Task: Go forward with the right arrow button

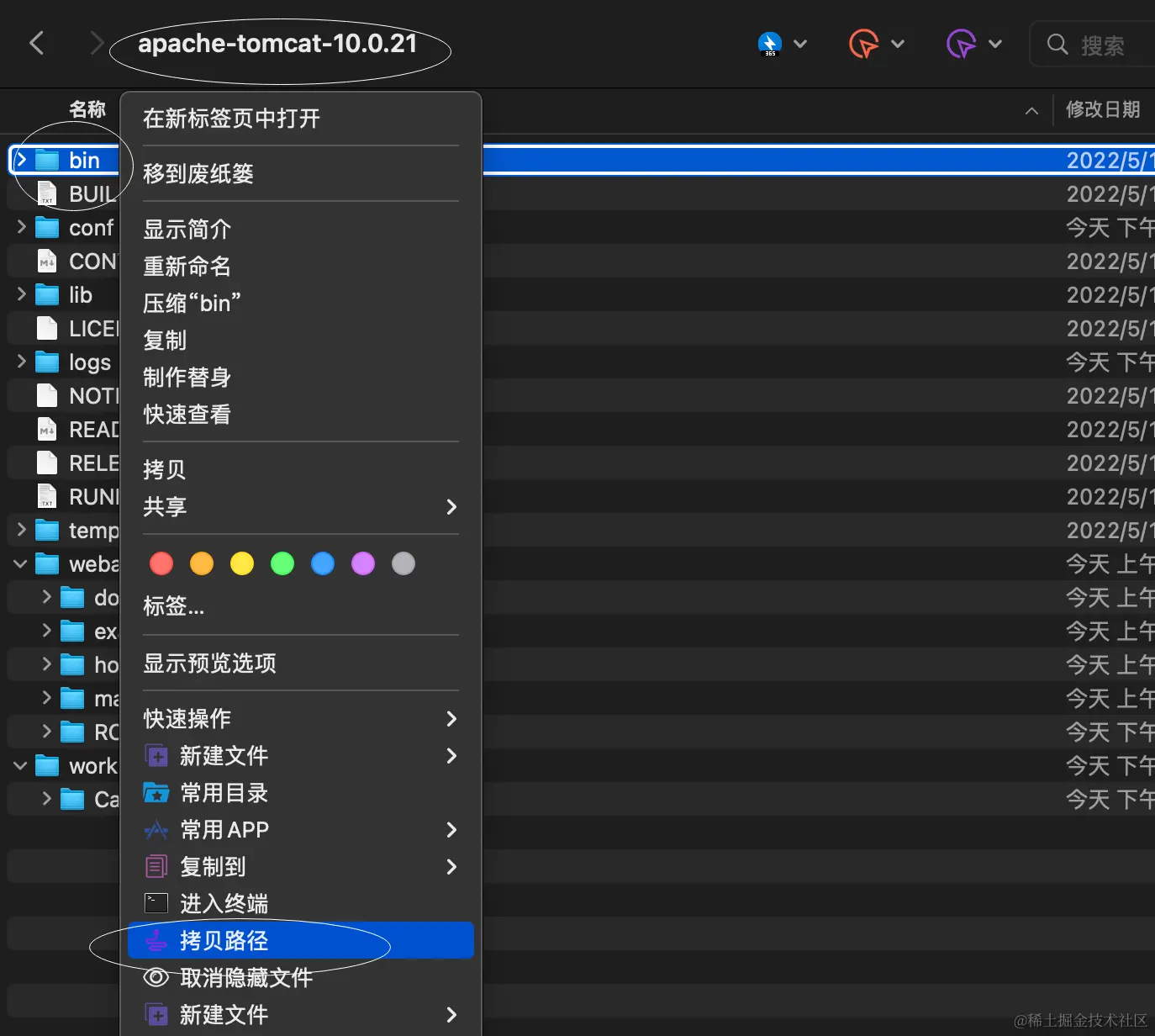Action: coord(98,43)
